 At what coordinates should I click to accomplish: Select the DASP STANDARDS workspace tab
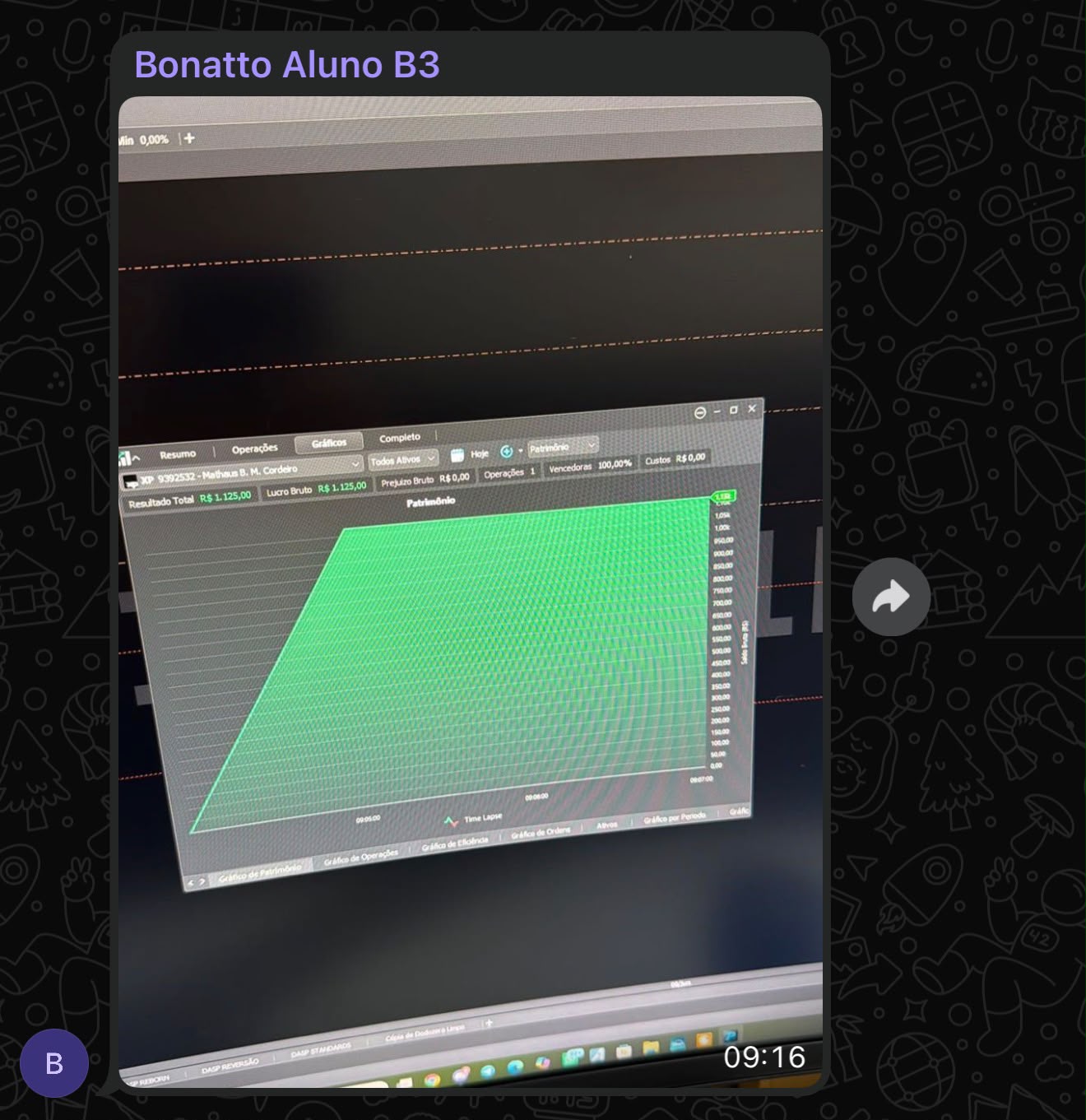[x=320, y=1051]
